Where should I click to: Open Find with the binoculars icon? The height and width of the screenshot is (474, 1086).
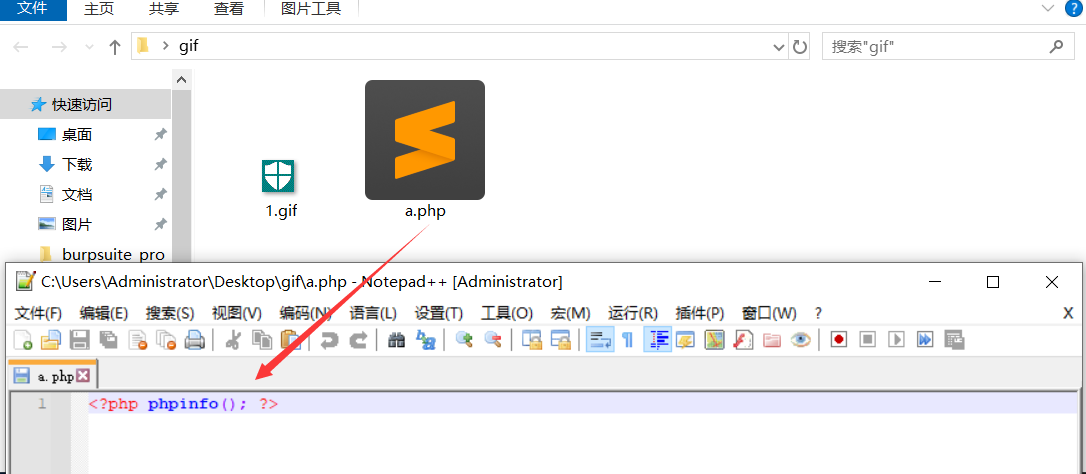[x=396, y=340]
